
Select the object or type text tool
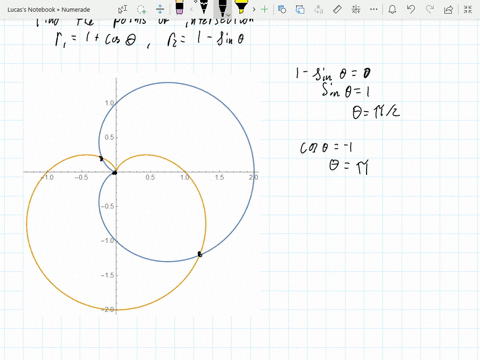(122, 9)
